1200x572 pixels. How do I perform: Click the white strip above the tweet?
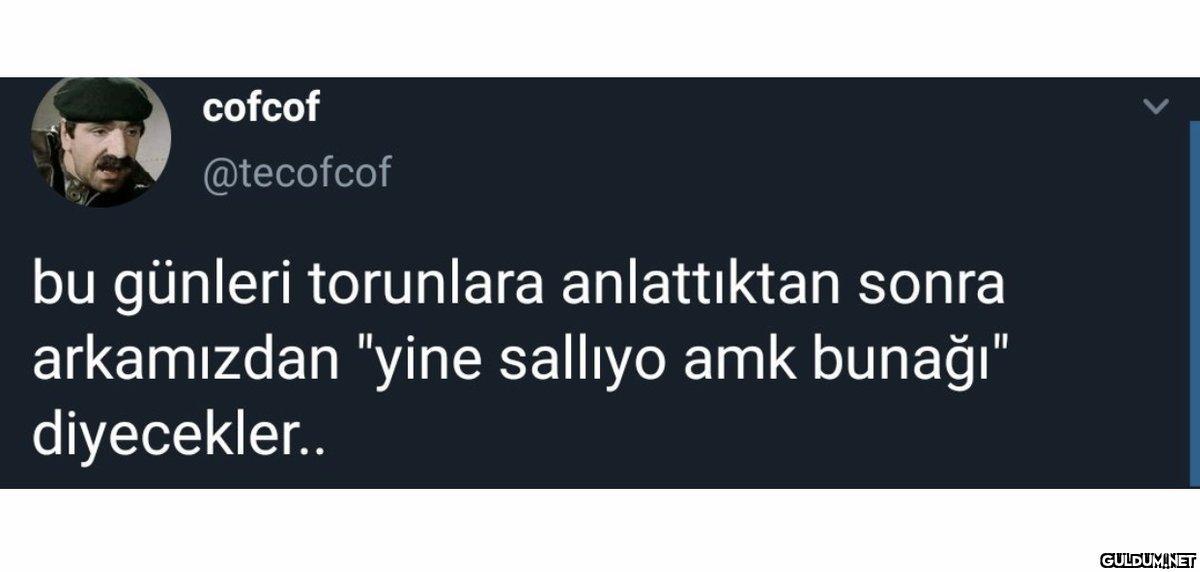(600, 38)
